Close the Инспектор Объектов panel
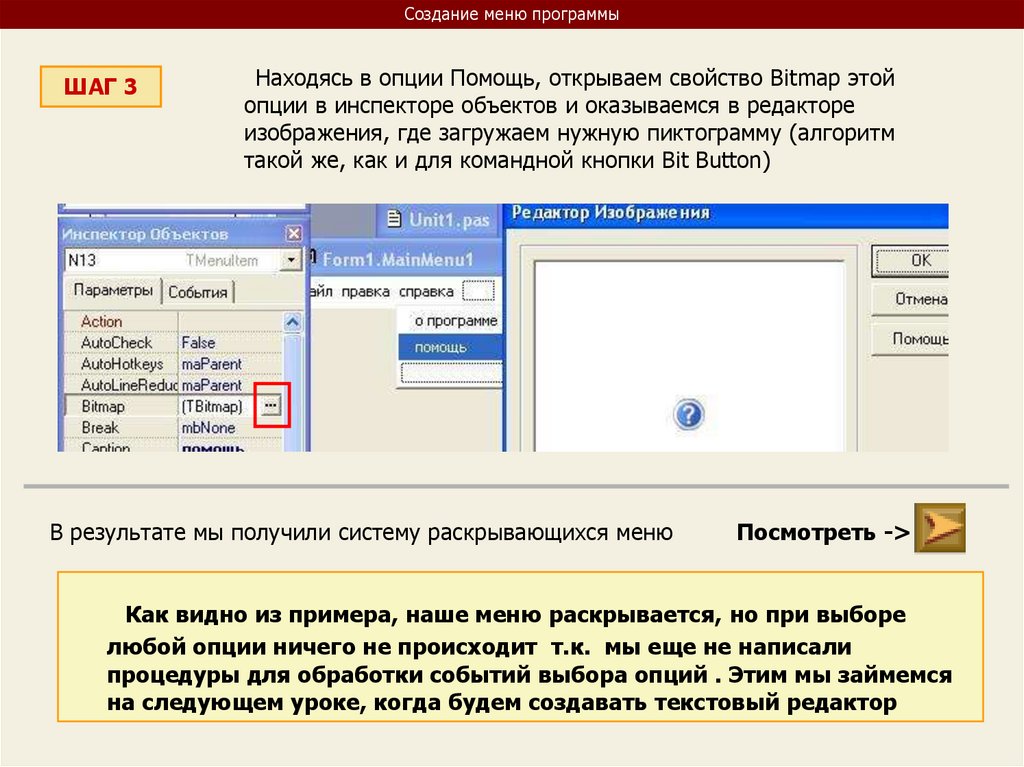This screenshot has width=1024, height=767. pyautogui.click(x=294, y=233)
